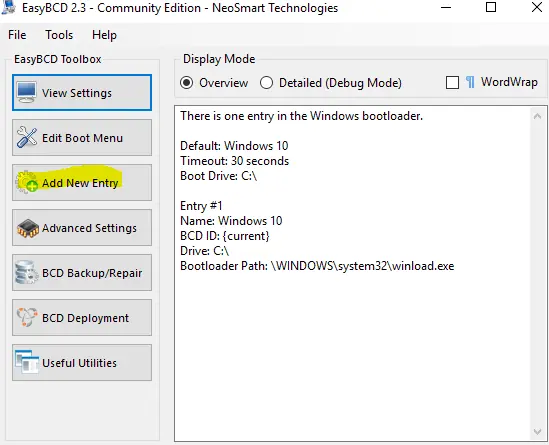549x445 pixels.
Task: Click the wrench and screwdriver Edit Boot Menu icon
Action: click(x=27, y=137)
